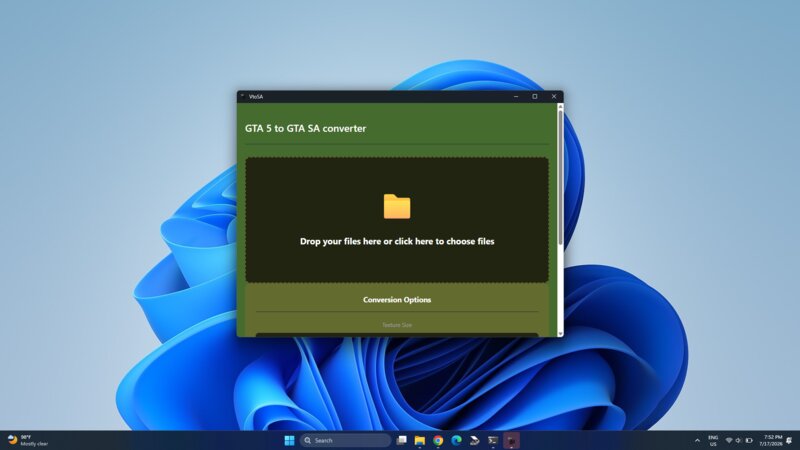This screenshot has height=450, width=800.
Task: Click the ENG US language indicator
Action: (713, 440)
